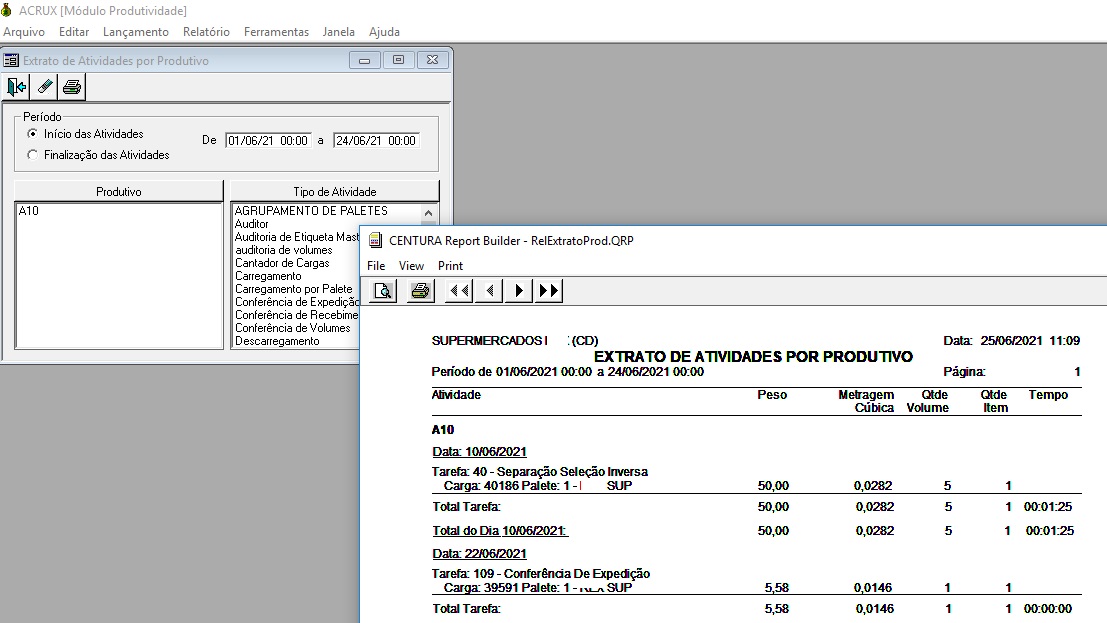Select A10 in the Produtivo list

29,210
